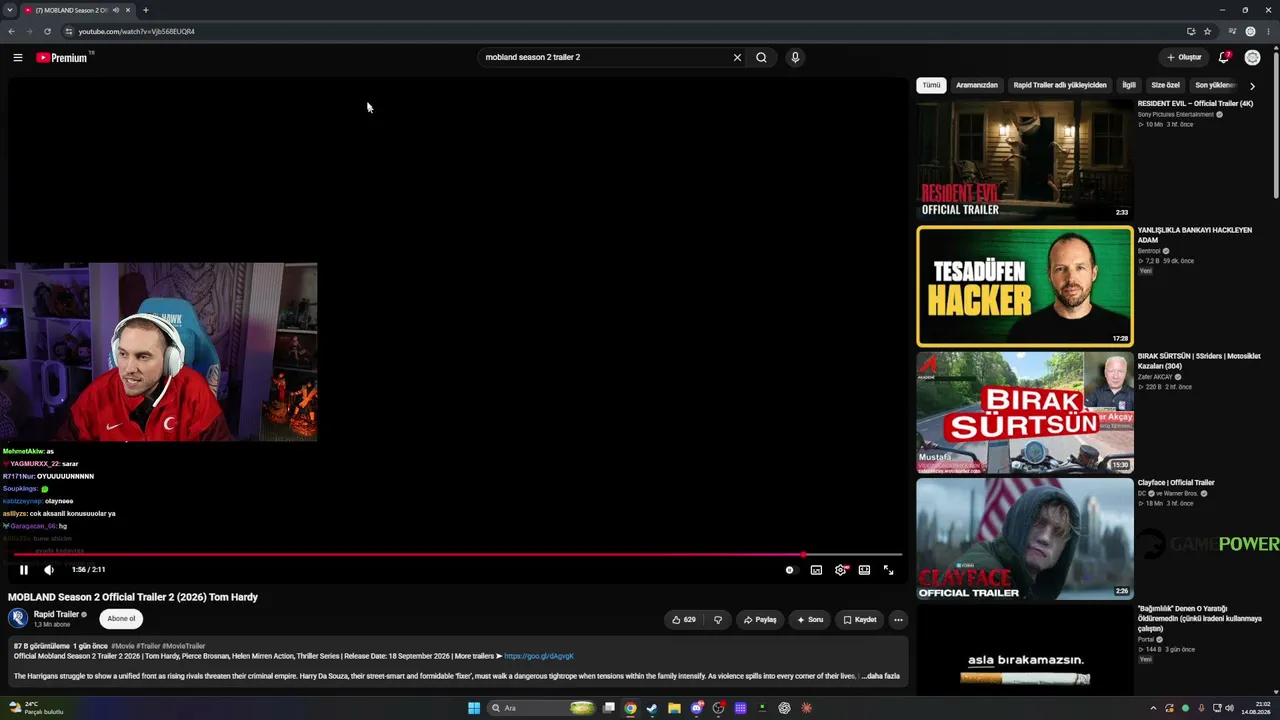The height and width of the screenshot is (720, 1280).
Task: Open Chrome tab search dropdown
Action: [x=9, y=10]
